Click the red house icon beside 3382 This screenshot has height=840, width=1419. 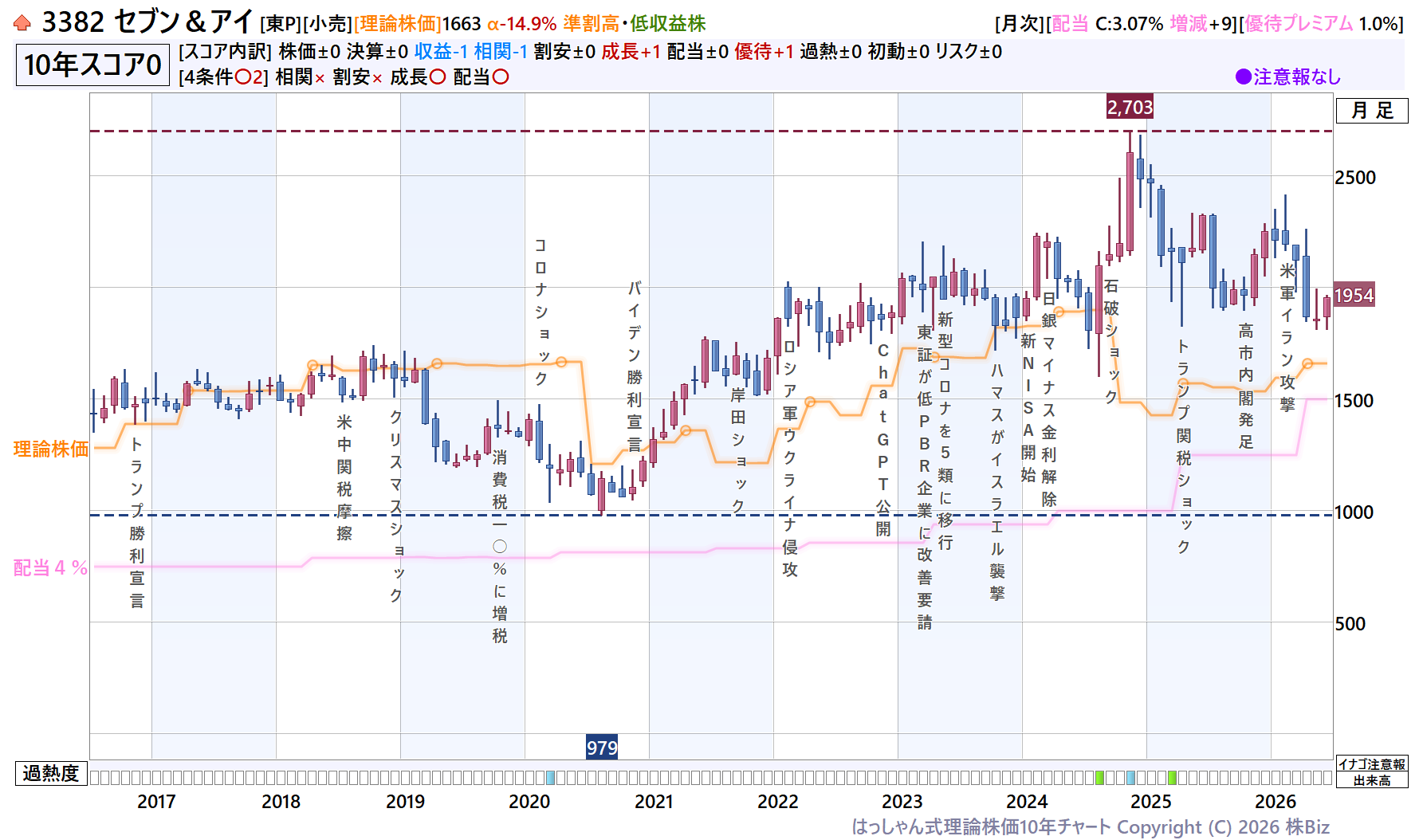[22, 23]
